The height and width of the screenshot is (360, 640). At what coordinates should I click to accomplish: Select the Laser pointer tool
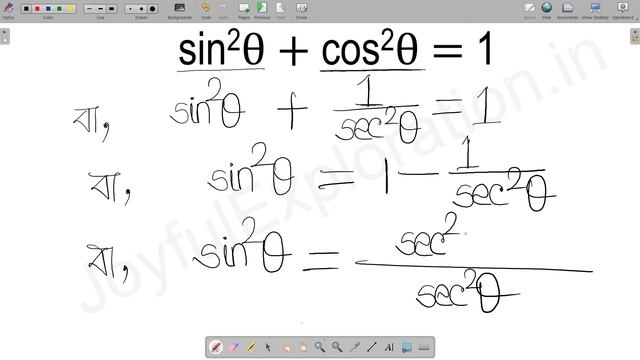[354, 347]
